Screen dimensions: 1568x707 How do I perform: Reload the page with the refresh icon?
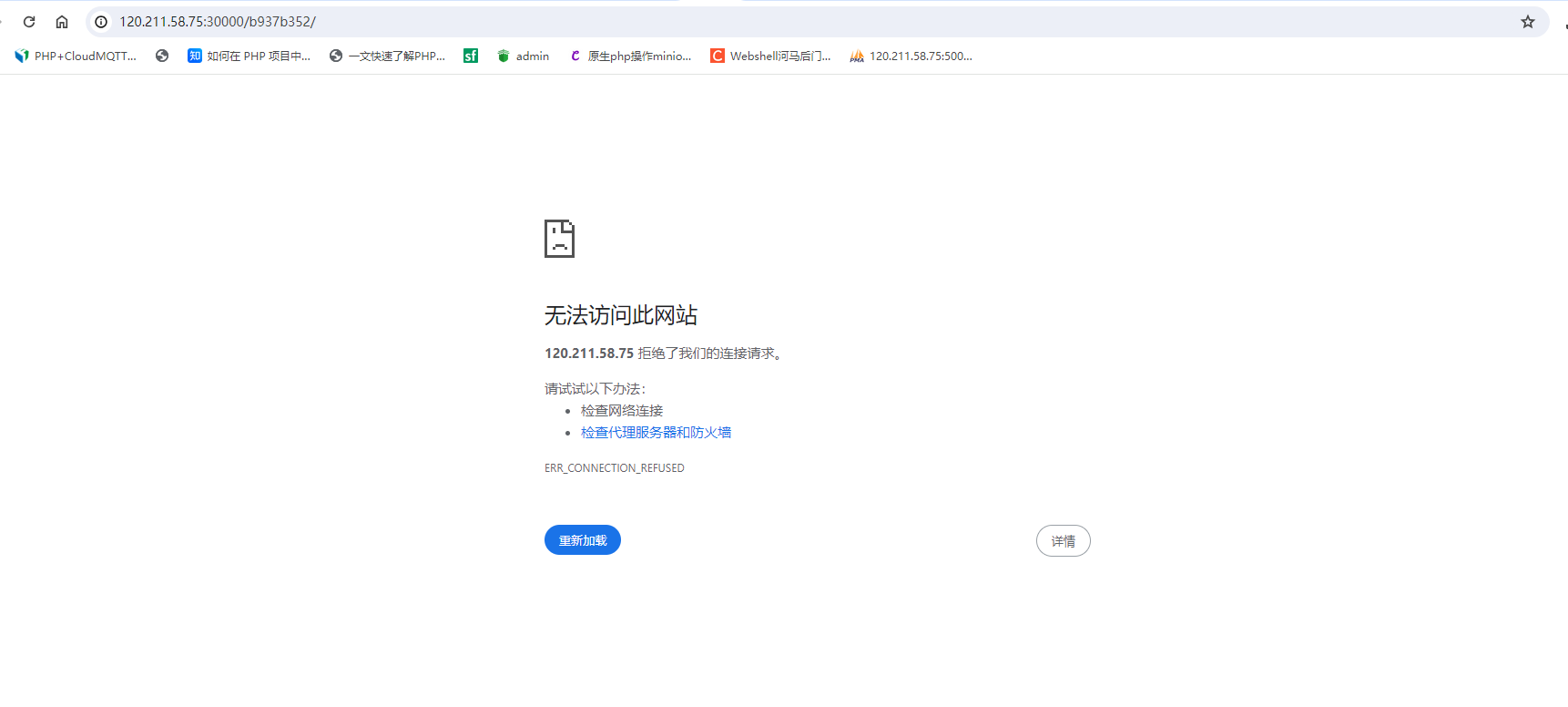(x=29, y=22)
